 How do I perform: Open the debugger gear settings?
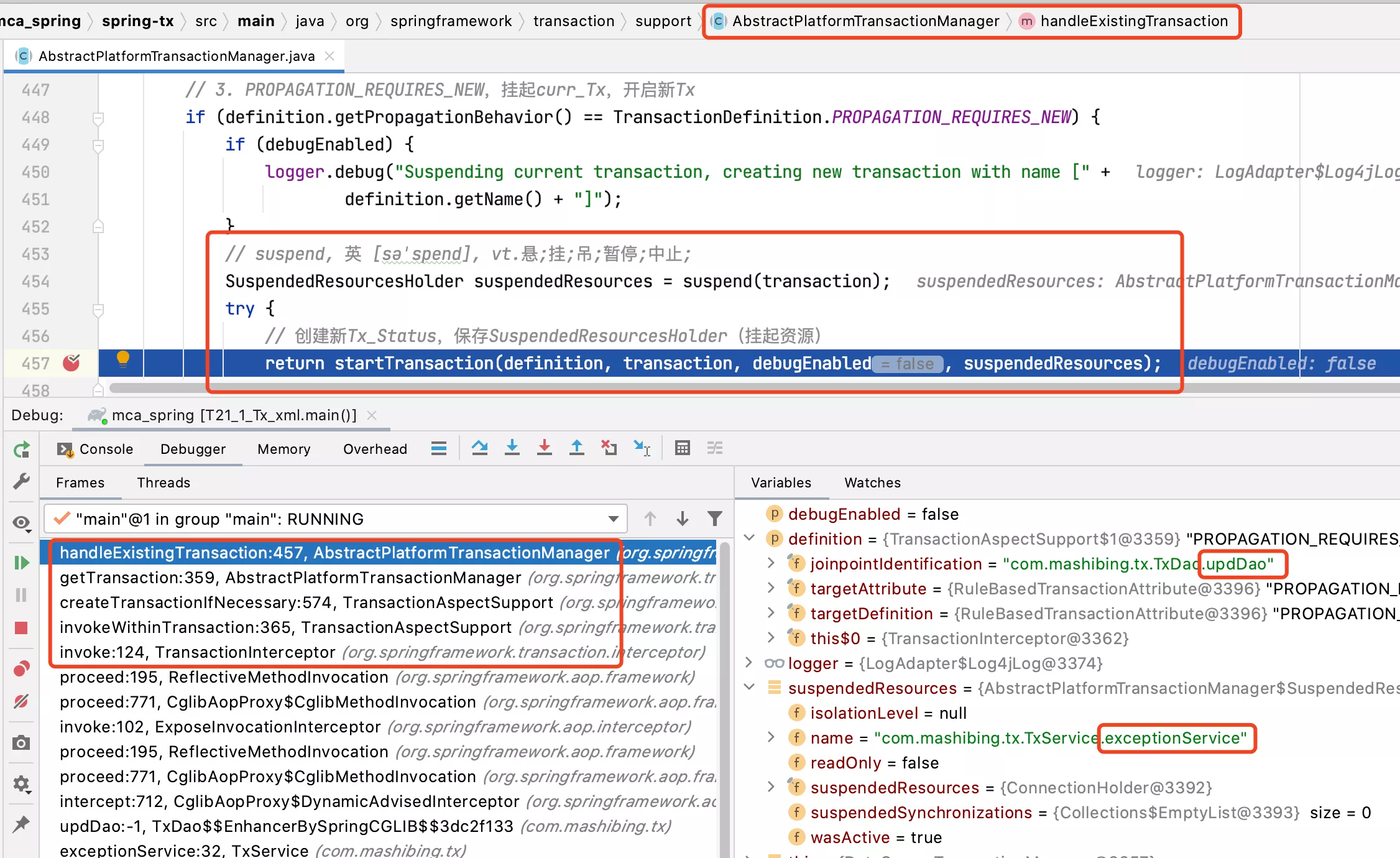[22, 783]
